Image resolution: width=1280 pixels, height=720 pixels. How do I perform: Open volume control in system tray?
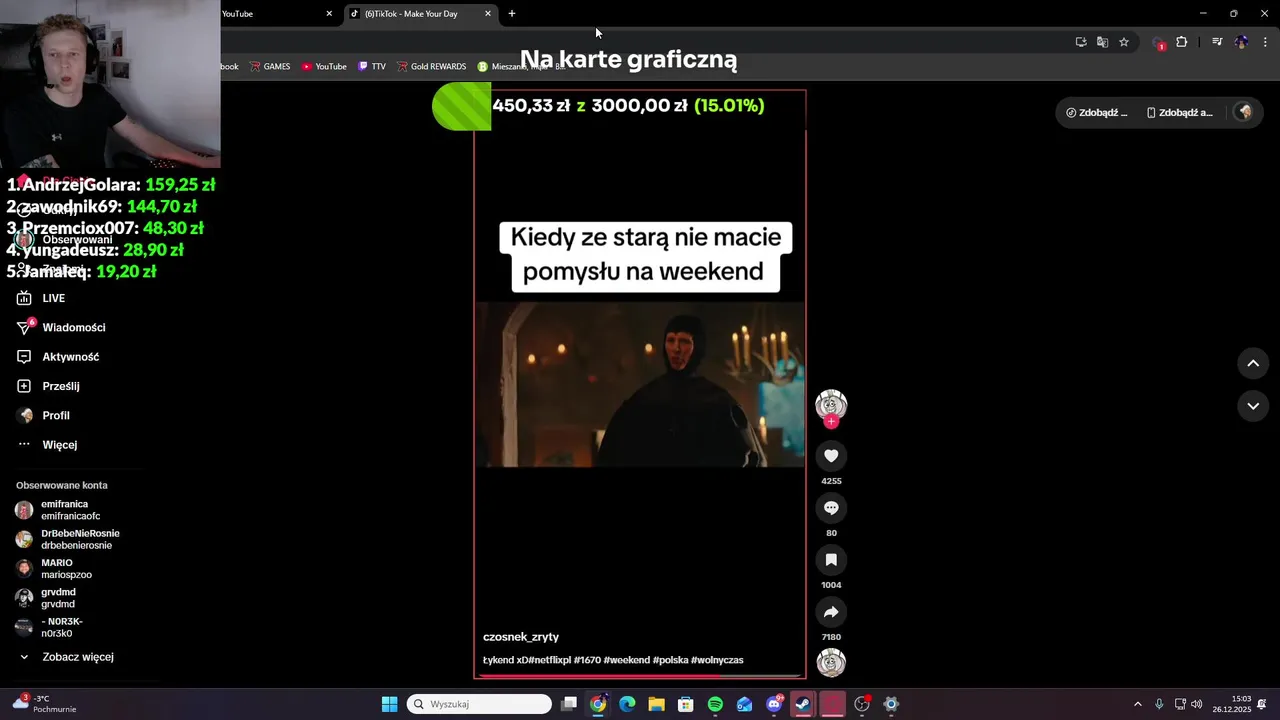(1197, 704)
